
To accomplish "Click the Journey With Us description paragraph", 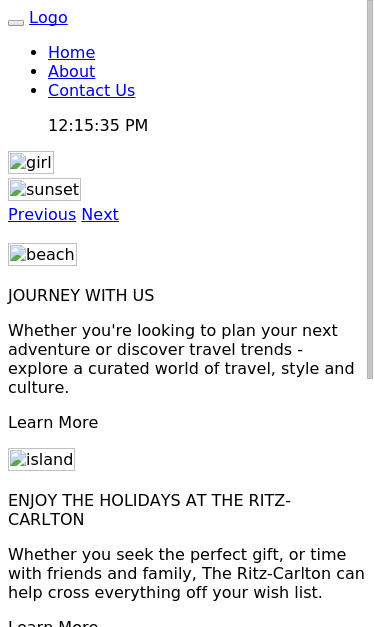I will [181, 359].
